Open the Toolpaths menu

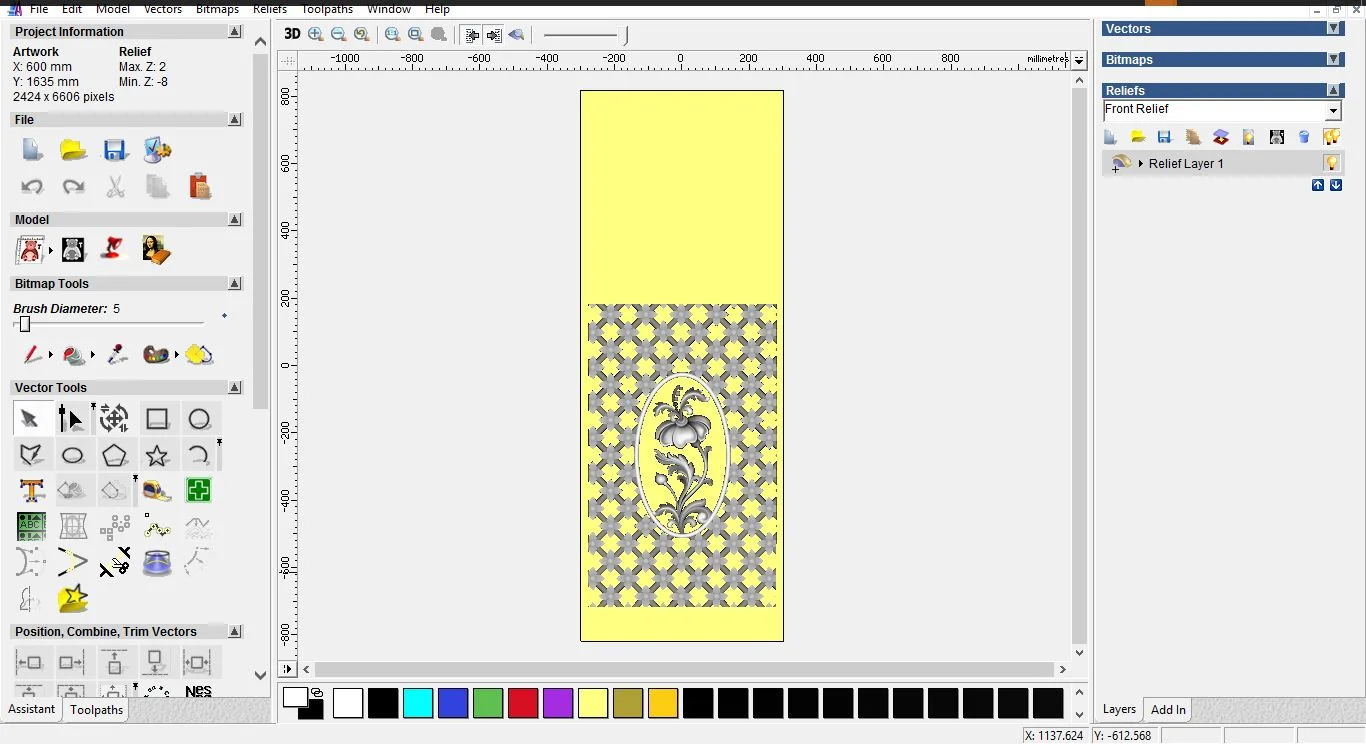pos(327,9)
